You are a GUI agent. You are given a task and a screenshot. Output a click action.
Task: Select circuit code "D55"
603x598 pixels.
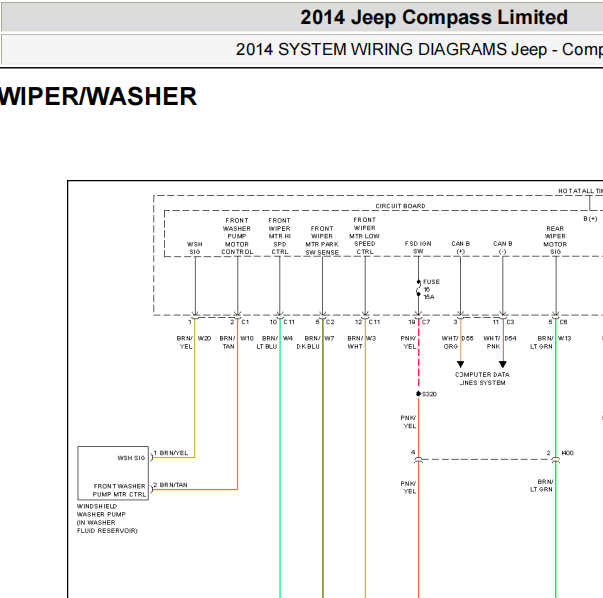pyautogui.click(x=467, y=338)
